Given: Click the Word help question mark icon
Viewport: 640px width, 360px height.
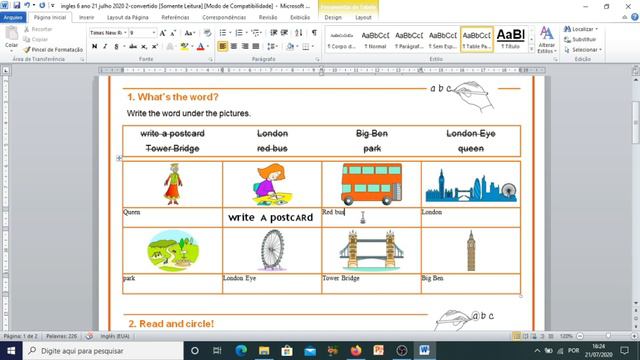Looking at the screenshot, I should tap(634, 17).
